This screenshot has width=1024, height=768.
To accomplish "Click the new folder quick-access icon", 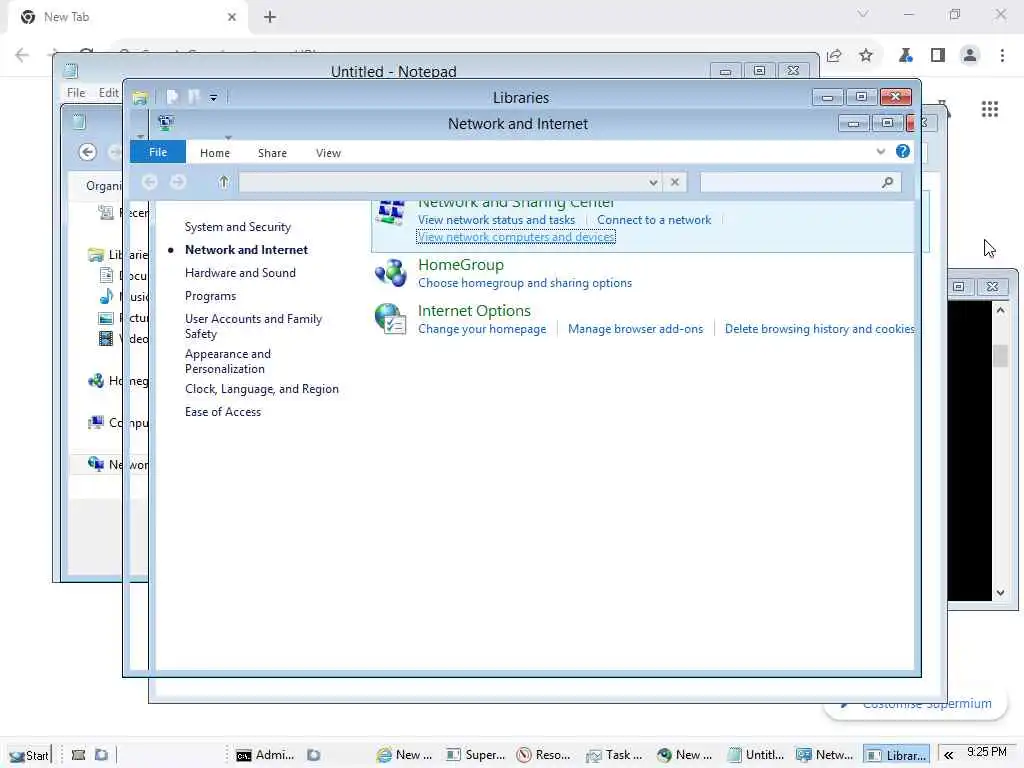I will pyautogui.click(x=193, y=97).
